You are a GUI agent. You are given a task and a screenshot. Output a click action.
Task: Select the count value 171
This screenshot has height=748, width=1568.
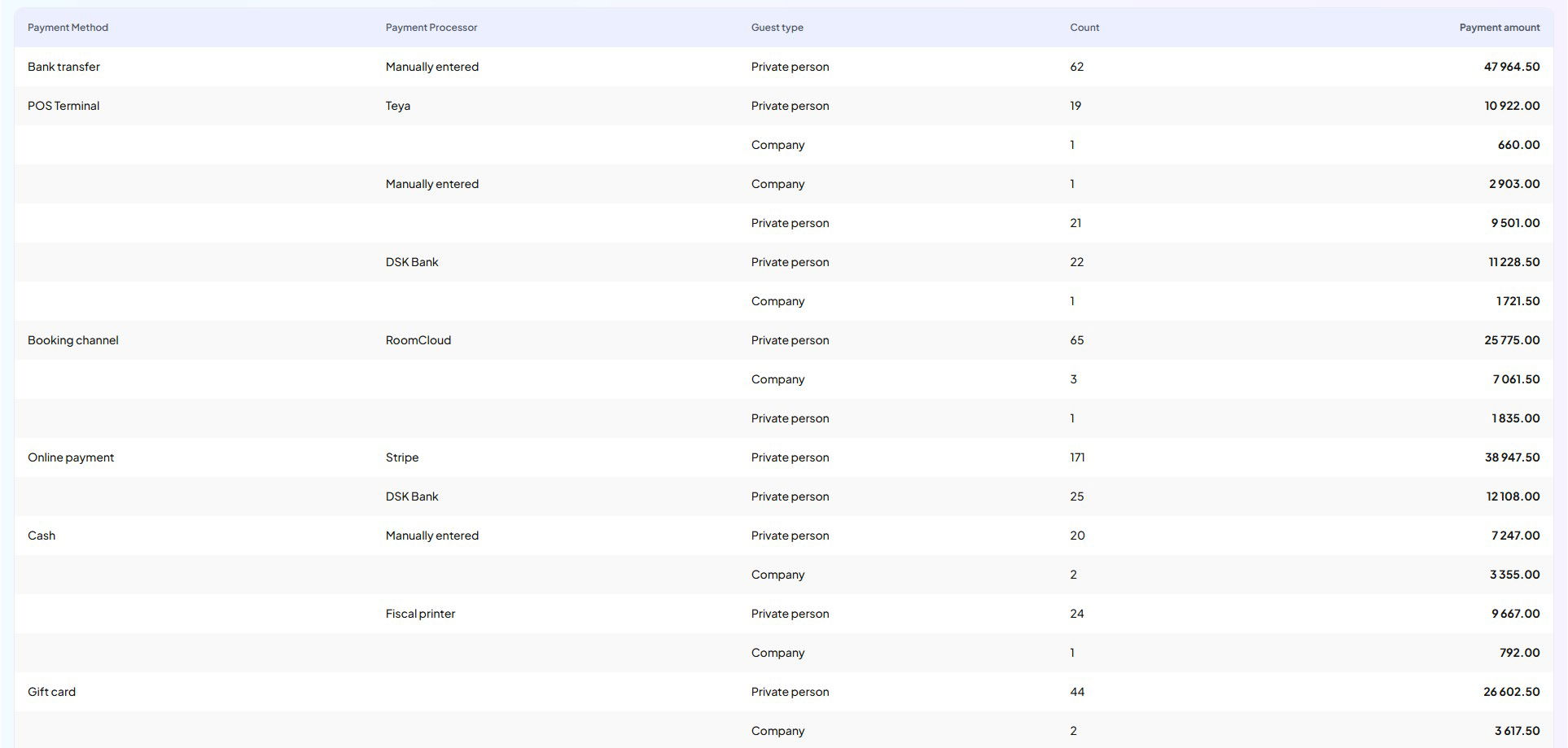[1077, 457]
